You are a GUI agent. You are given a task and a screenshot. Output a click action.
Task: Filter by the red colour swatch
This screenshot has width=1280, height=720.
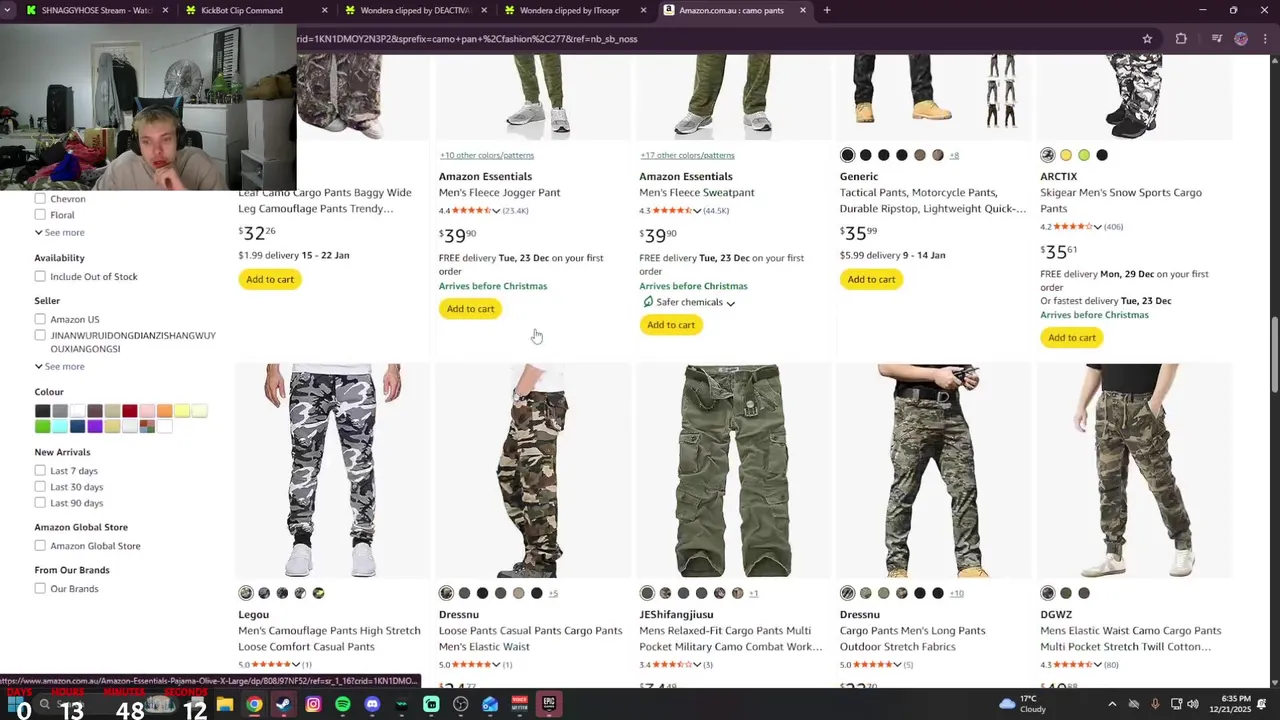[x=129, y=411]
